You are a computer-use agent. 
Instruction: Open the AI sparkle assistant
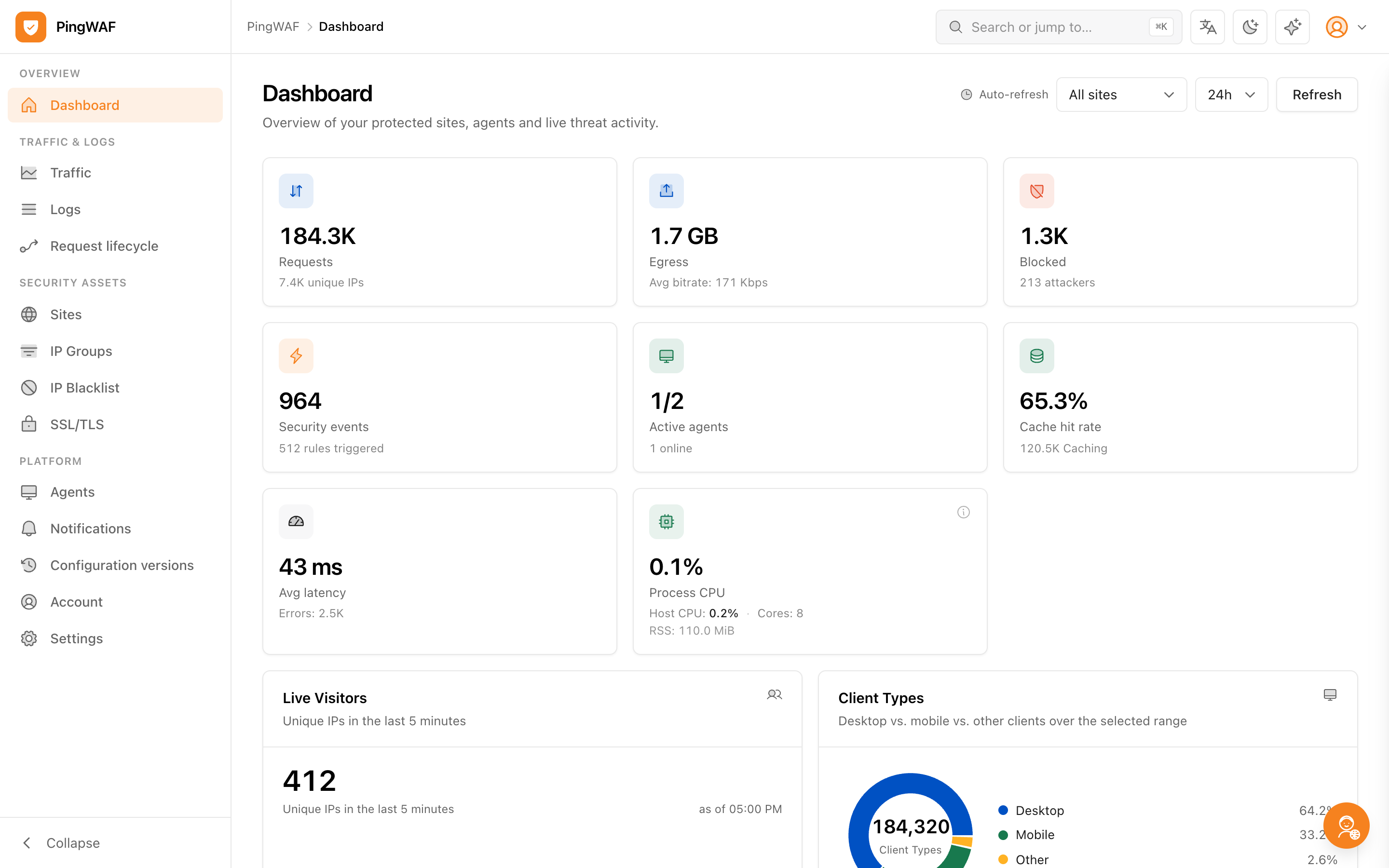coord(1292,27)
